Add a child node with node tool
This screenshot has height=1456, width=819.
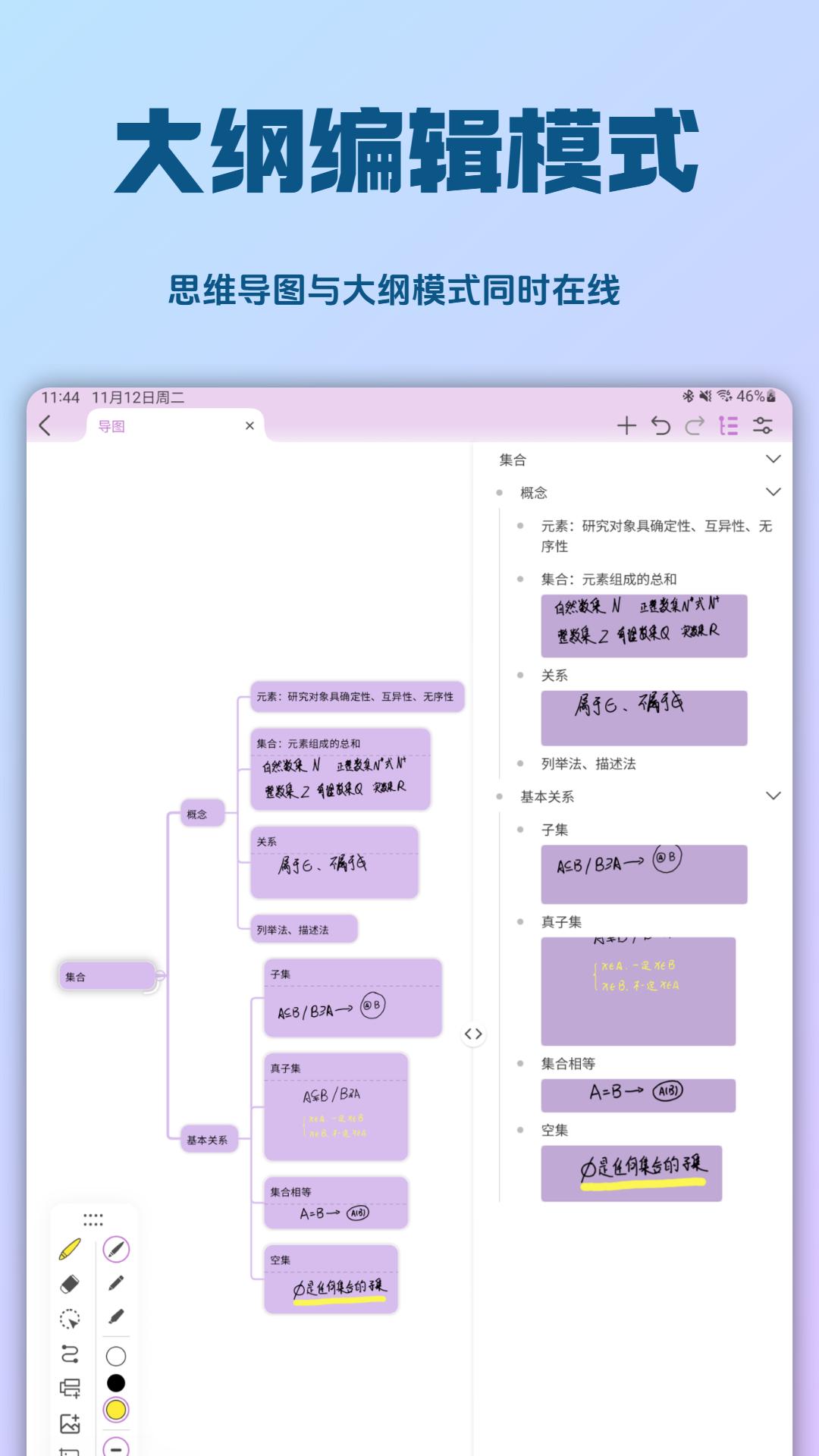pos(70,1389)
